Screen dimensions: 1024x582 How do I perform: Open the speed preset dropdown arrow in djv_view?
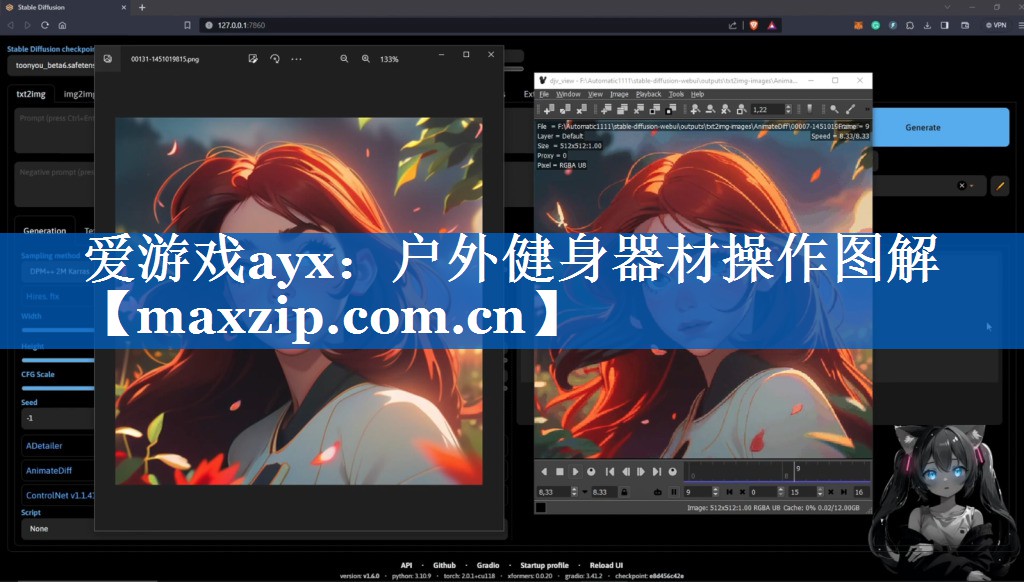[584, 492]
